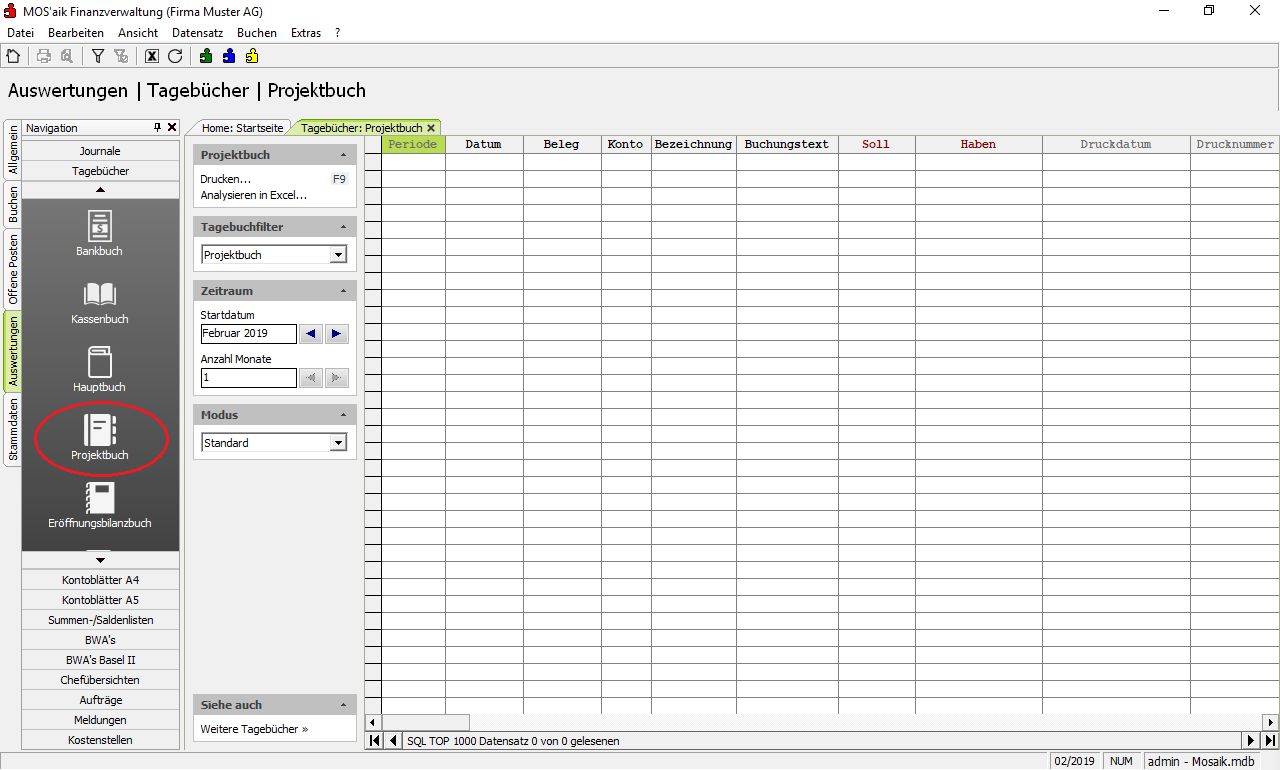The height and width of the screenshot is (770, 1280).
Task: Collapse the Zeitraum section
Action: pos(343,291)
